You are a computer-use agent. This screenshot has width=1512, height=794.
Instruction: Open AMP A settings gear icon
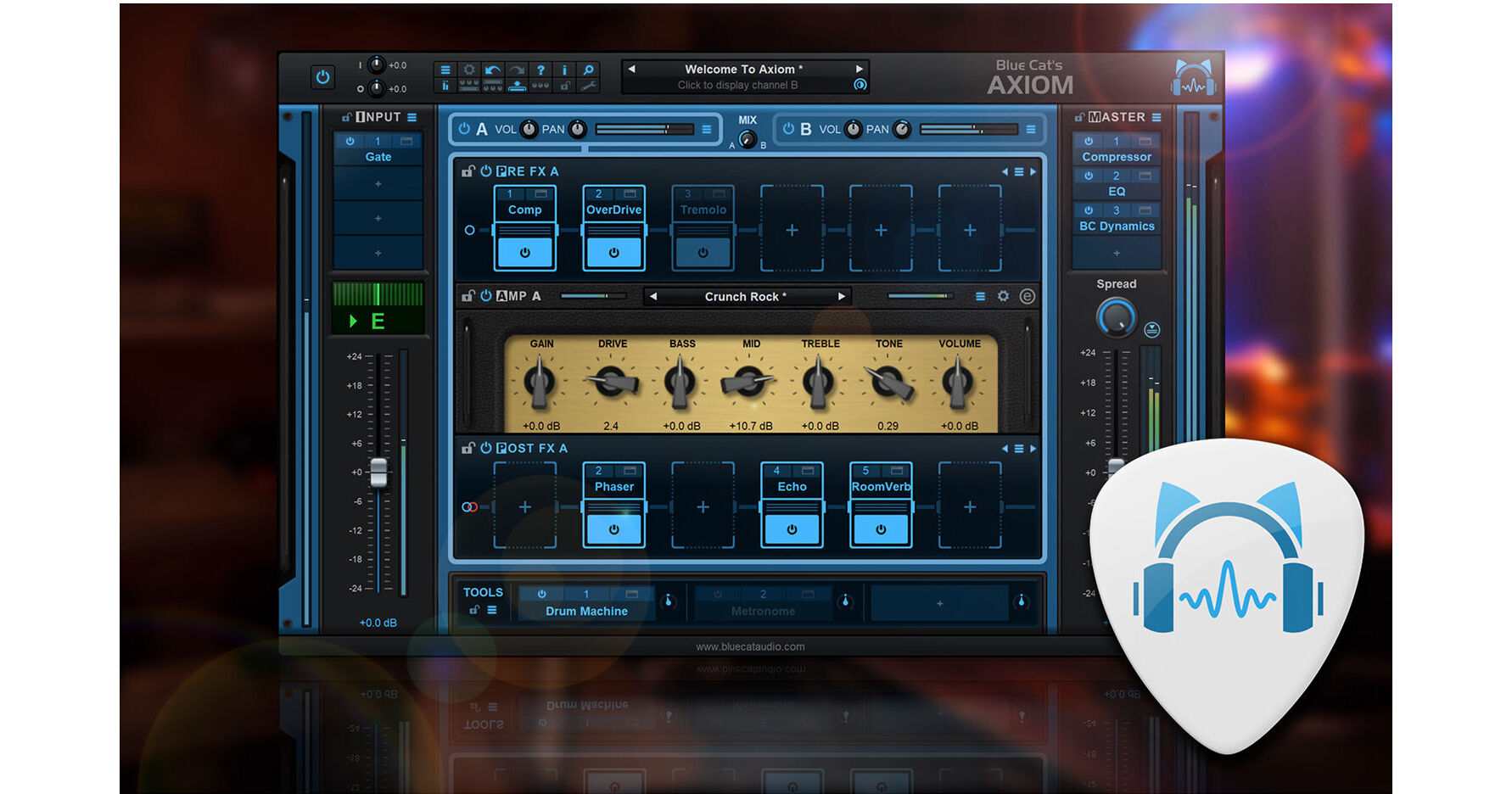[1003, 296]
